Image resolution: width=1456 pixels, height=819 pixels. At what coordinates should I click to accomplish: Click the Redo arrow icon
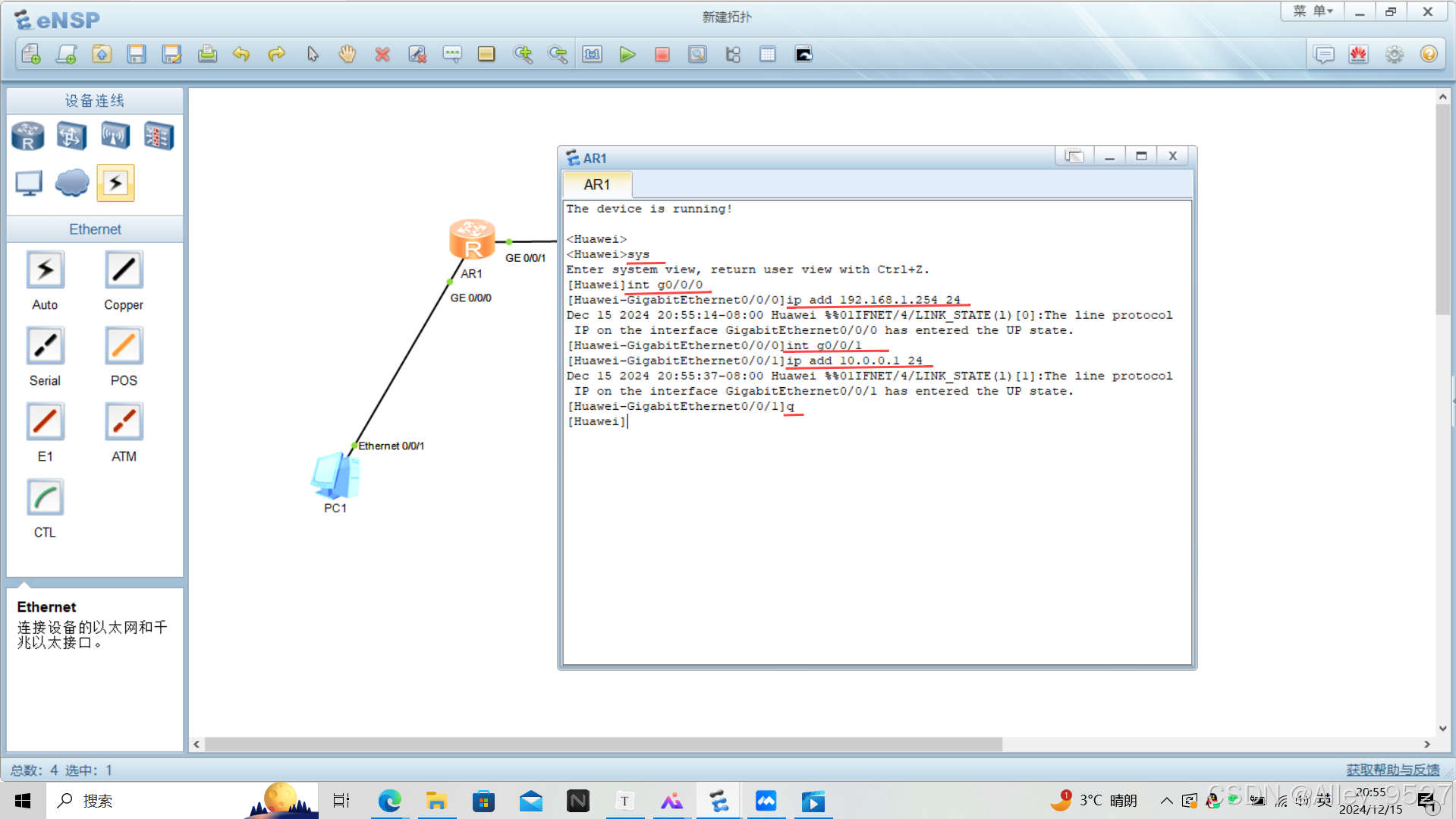[277, 54]
